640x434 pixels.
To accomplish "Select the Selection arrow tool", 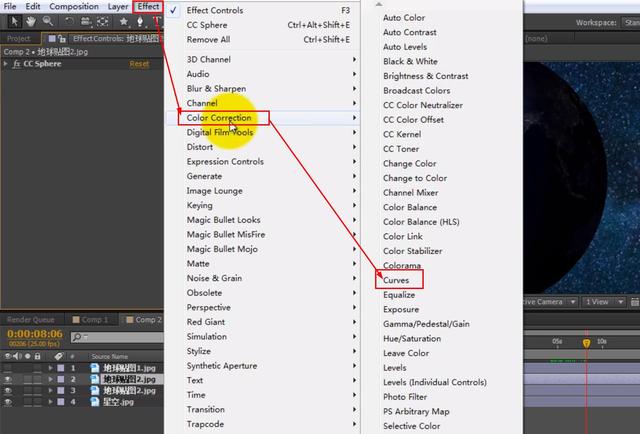I will [15, 21].
